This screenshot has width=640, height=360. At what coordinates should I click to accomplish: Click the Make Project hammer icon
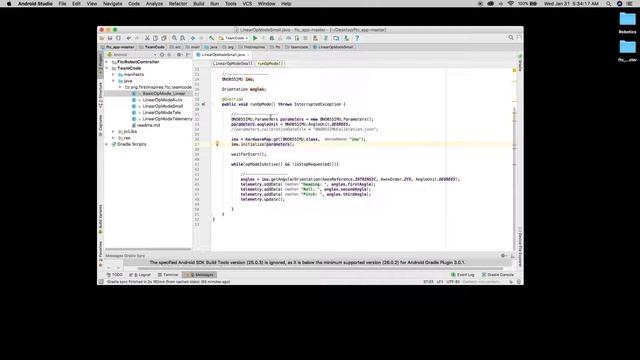coord(211,38)
